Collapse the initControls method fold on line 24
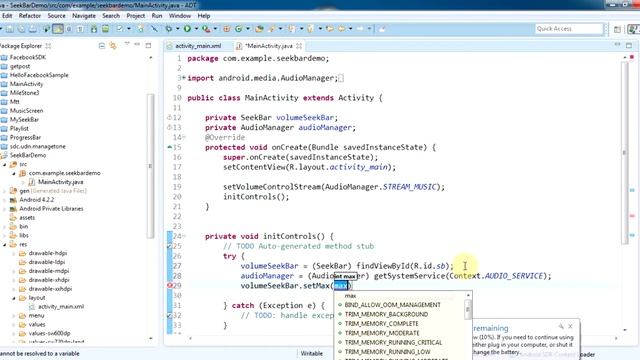This screenshot has height=360, width=640. pos(184,236)
